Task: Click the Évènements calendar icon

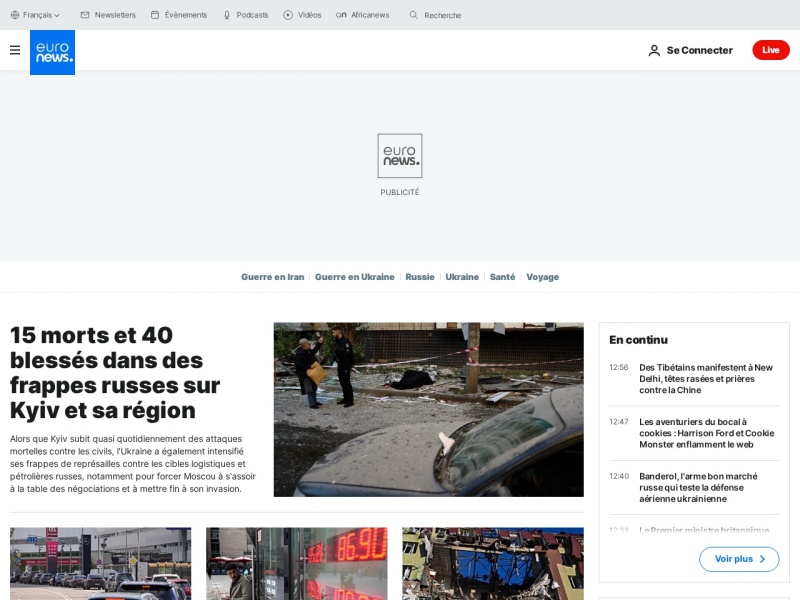Action: pos(155,15)
